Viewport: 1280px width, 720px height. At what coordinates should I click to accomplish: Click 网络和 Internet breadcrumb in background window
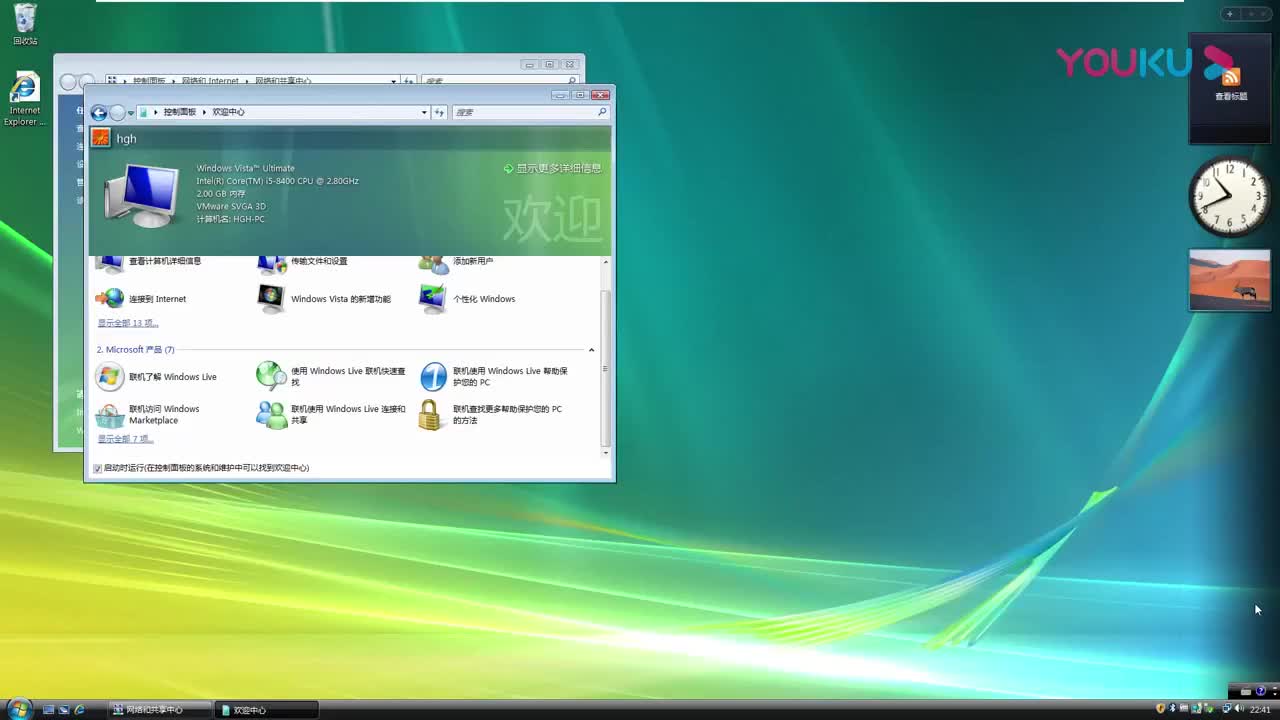(x=210, y=81)
